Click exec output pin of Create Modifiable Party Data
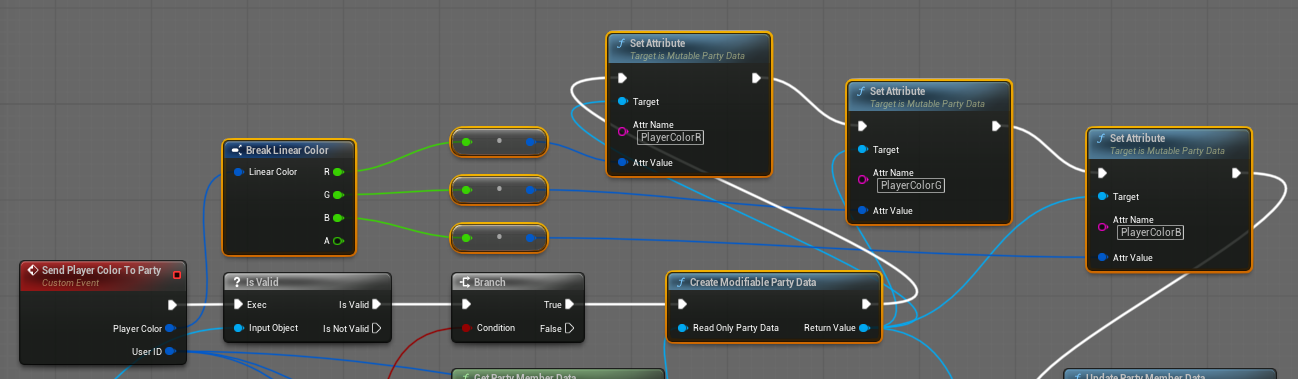Image resolution: width=1298 pixels, height=379 pixels. click(866, 305)
